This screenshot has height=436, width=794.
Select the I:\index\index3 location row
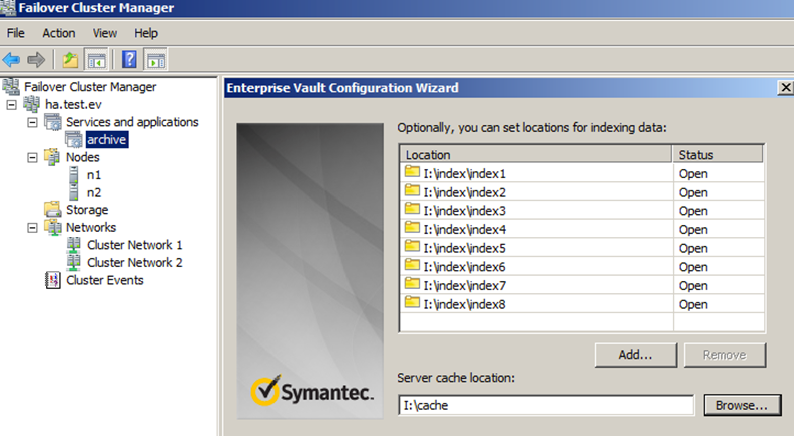coord(582,211)
